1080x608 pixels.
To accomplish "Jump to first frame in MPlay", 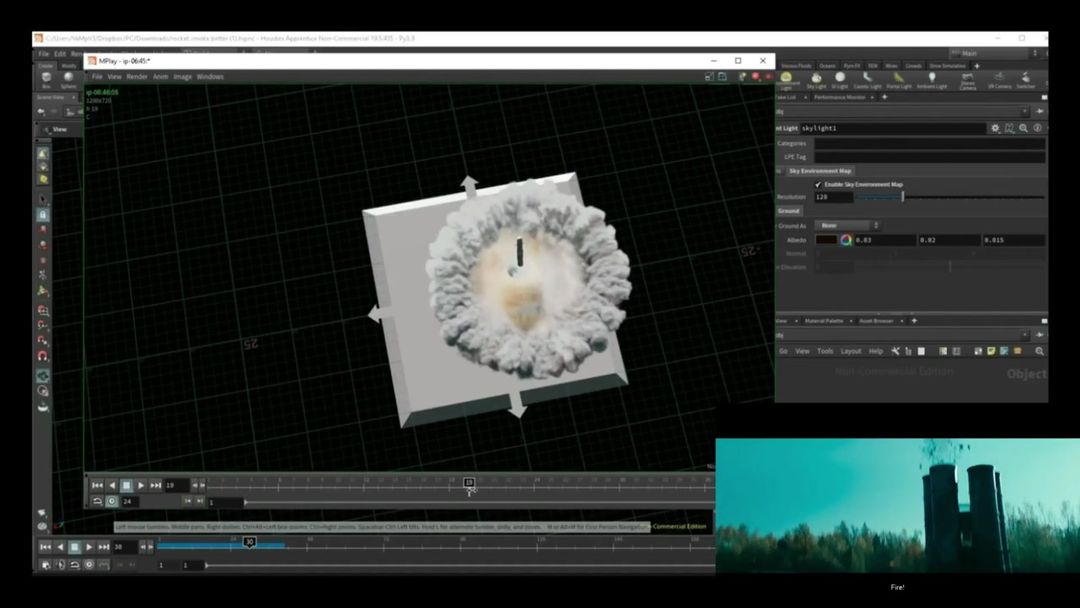I will coord(97,485).
